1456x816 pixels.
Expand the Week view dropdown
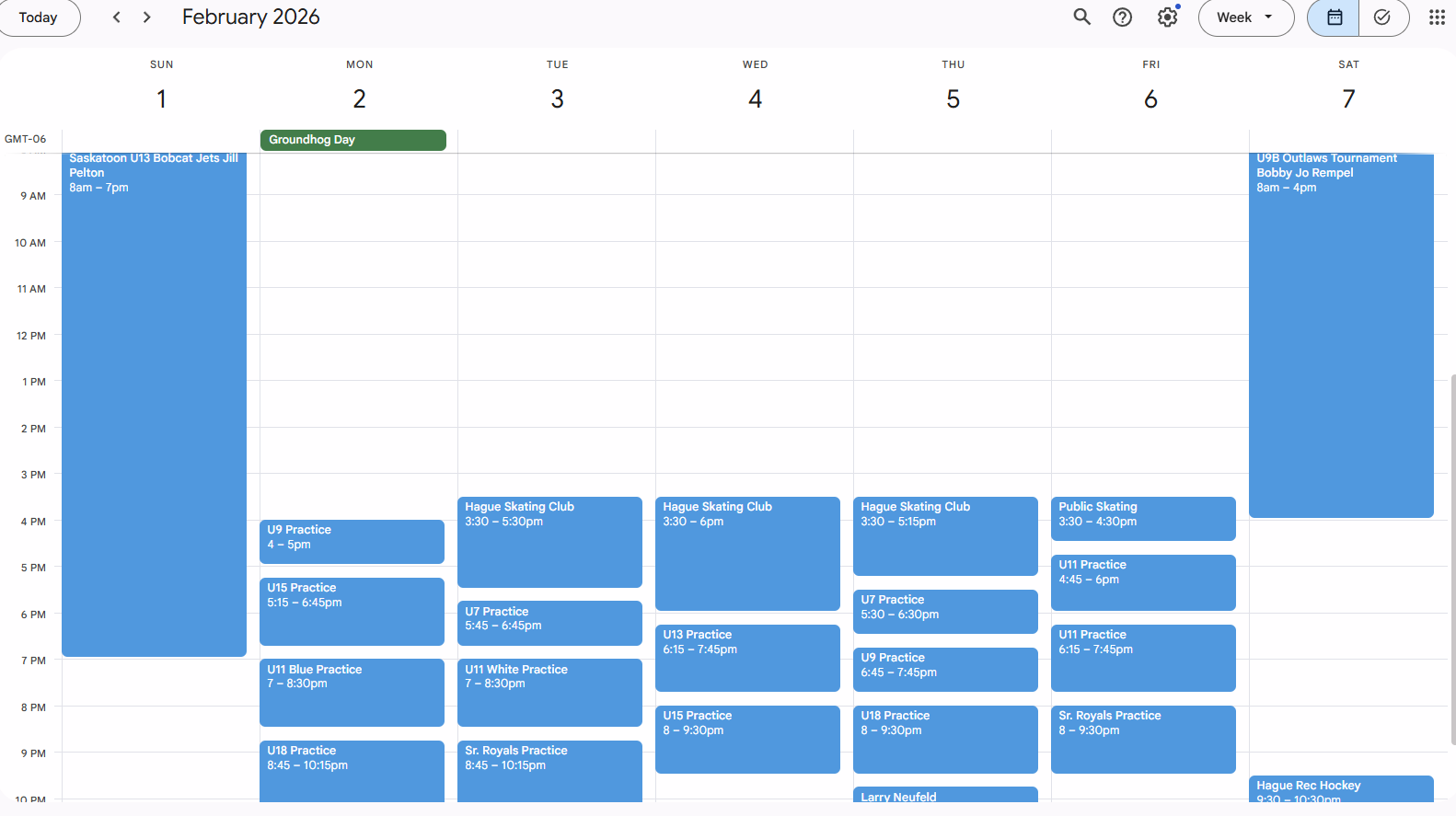point(1245,17)
